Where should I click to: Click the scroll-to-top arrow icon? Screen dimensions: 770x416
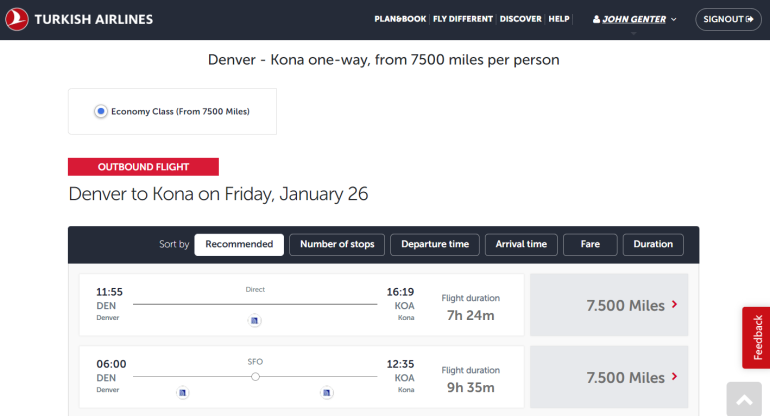click(743, 400)
